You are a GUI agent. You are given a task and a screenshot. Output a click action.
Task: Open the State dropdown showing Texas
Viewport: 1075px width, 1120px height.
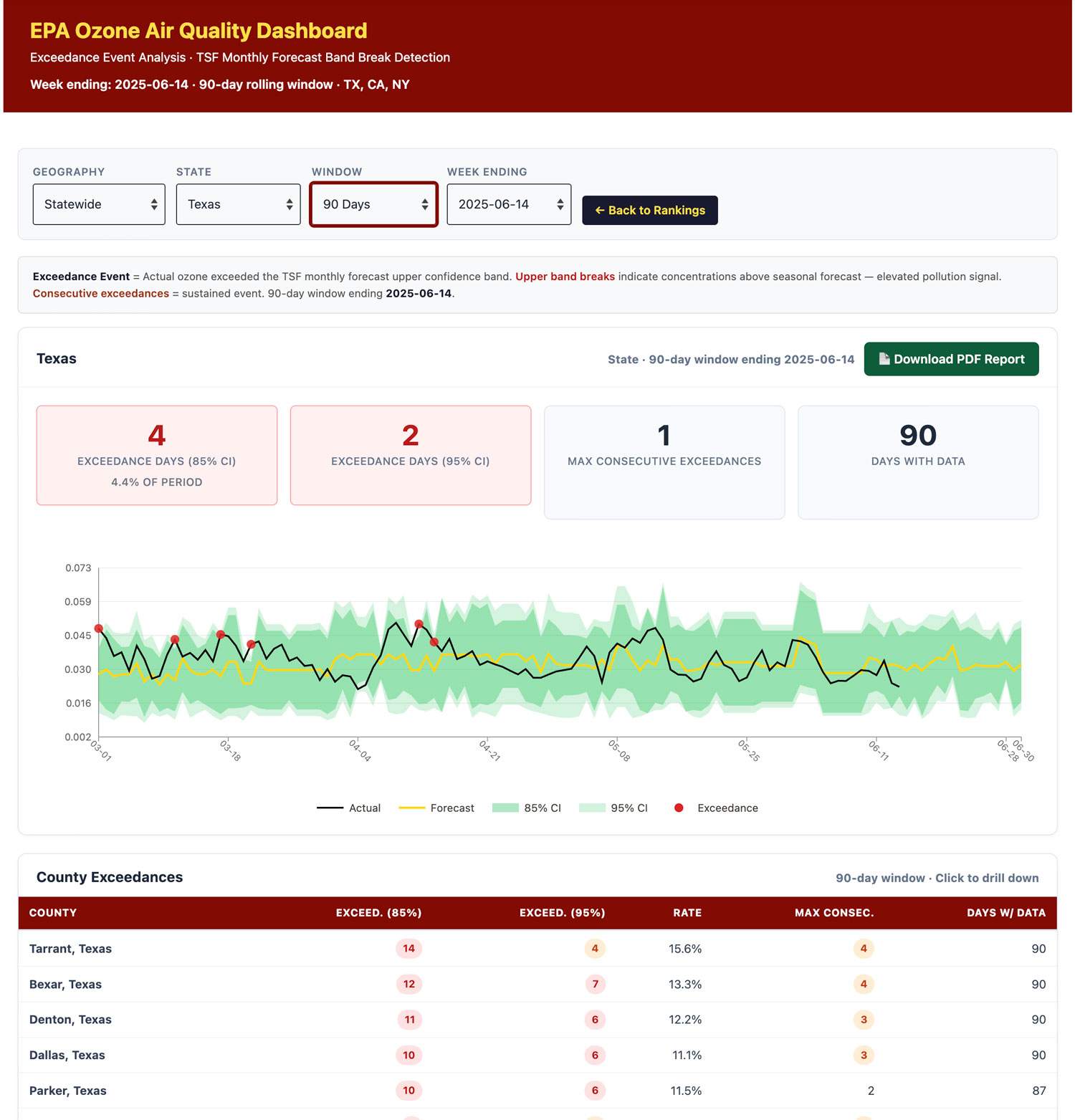coord(238,204)
